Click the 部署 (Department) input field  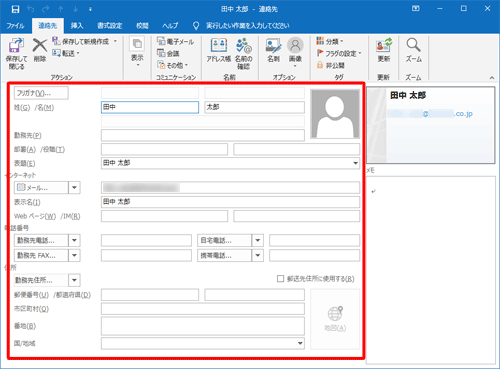164,149
